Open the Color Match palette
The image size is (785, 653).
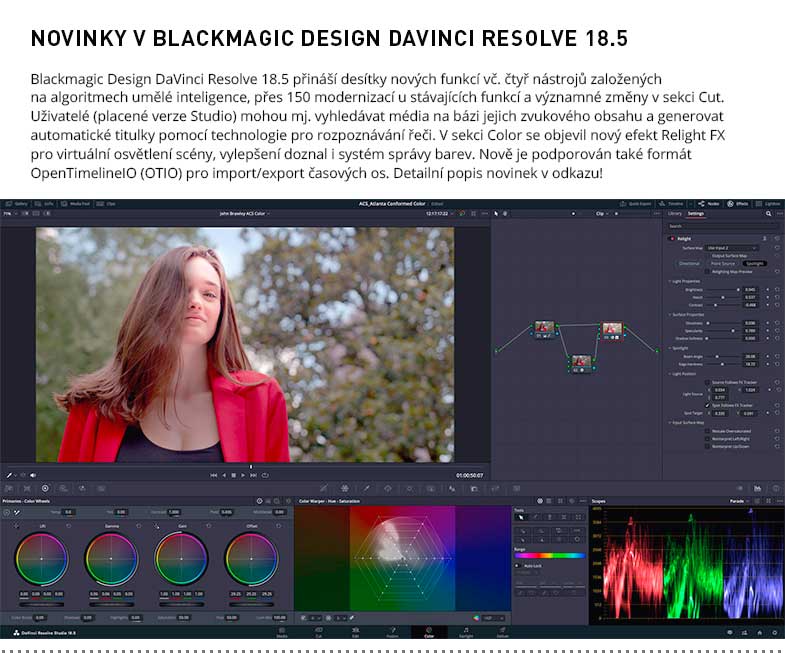point(27,488)
